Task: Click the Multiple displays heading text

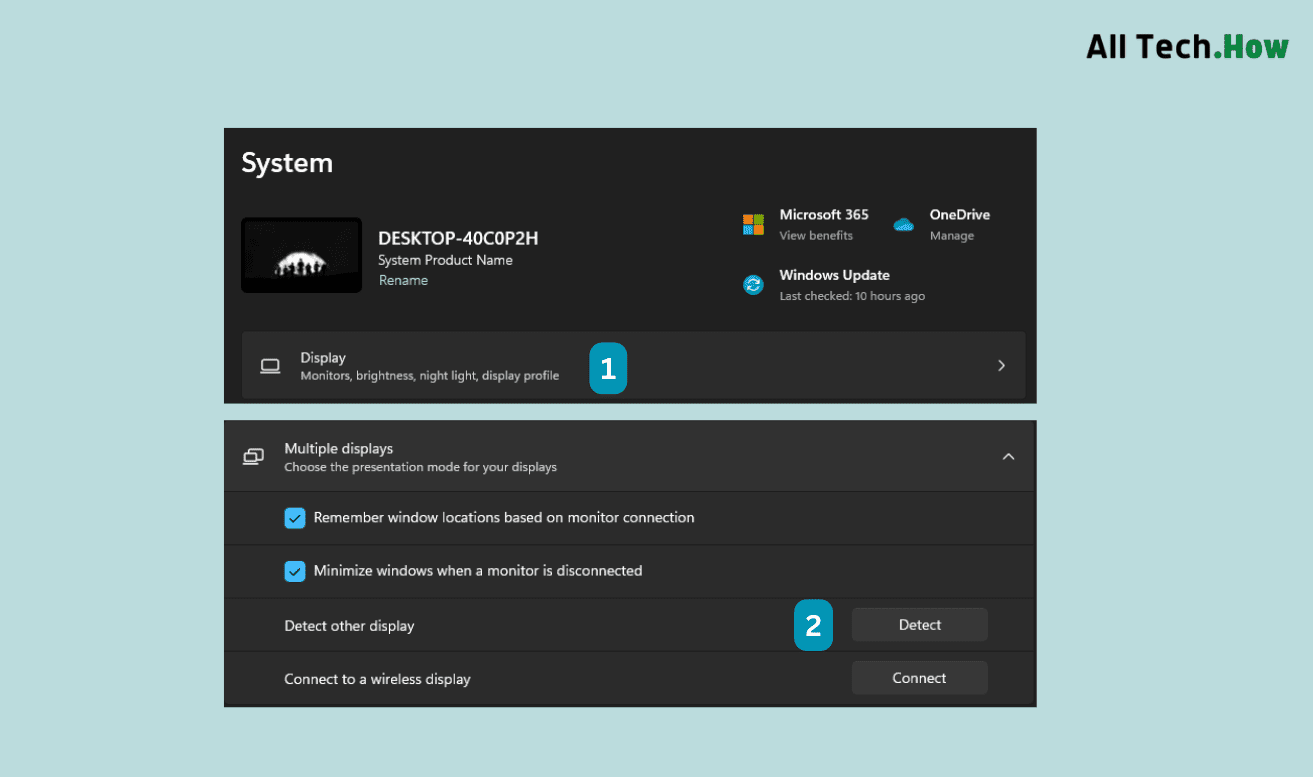Action: (x=339, y=449)
